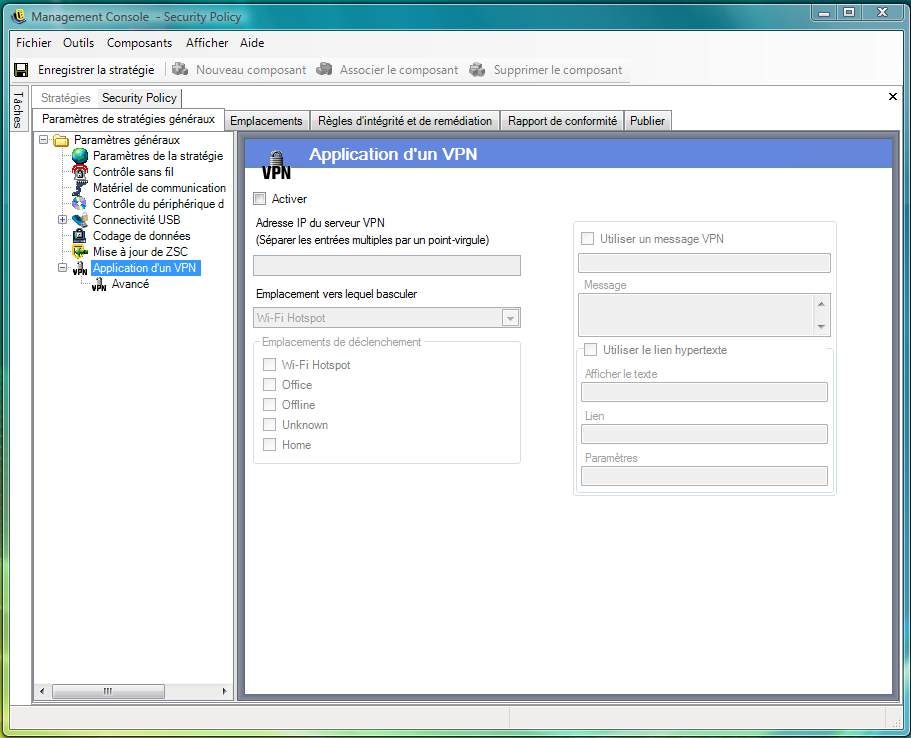Click the Message box scroll down arrow
911x738 pixels.
click(x=821, y=327)
